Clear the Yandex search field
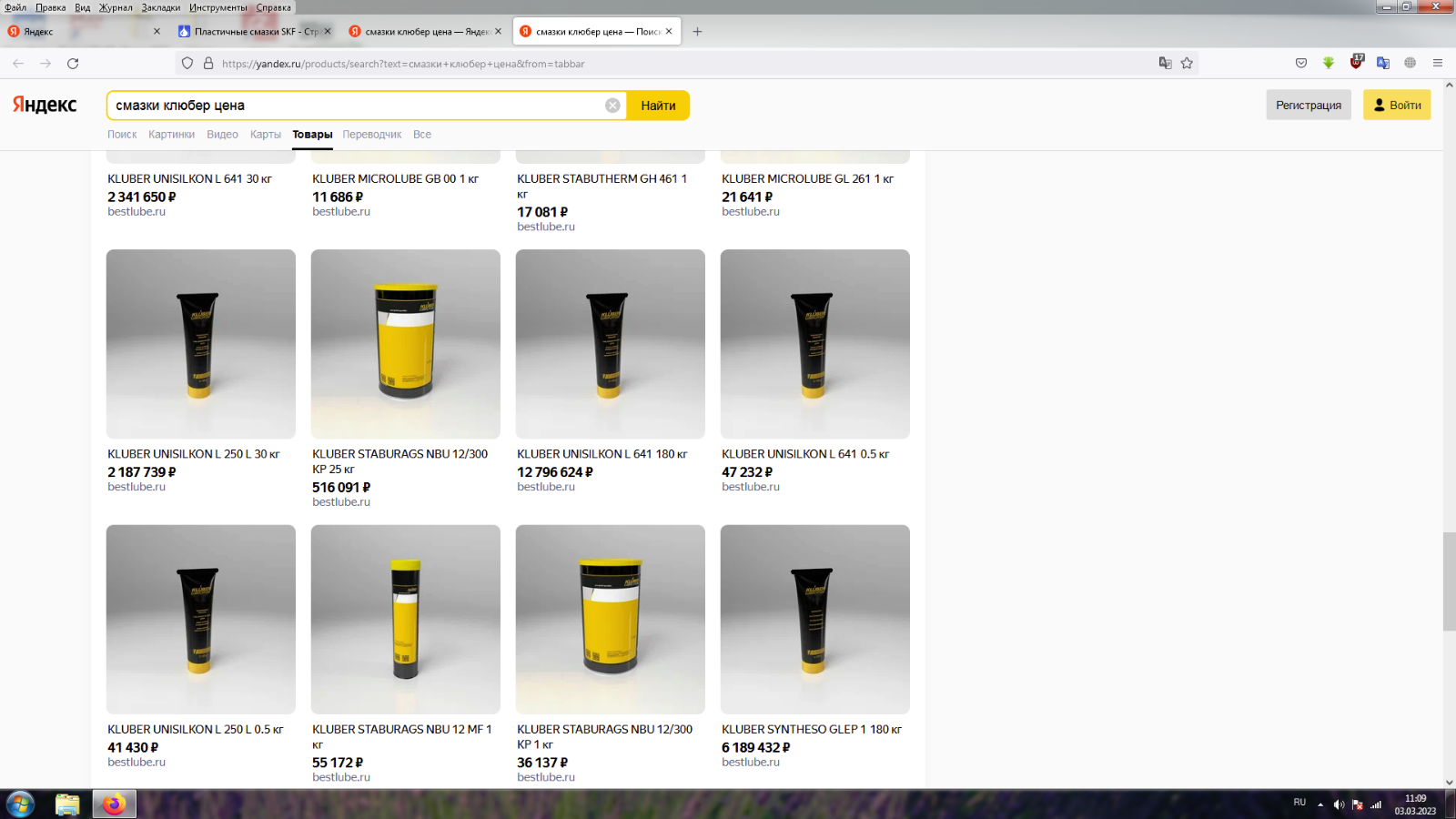 click(612, 106)
